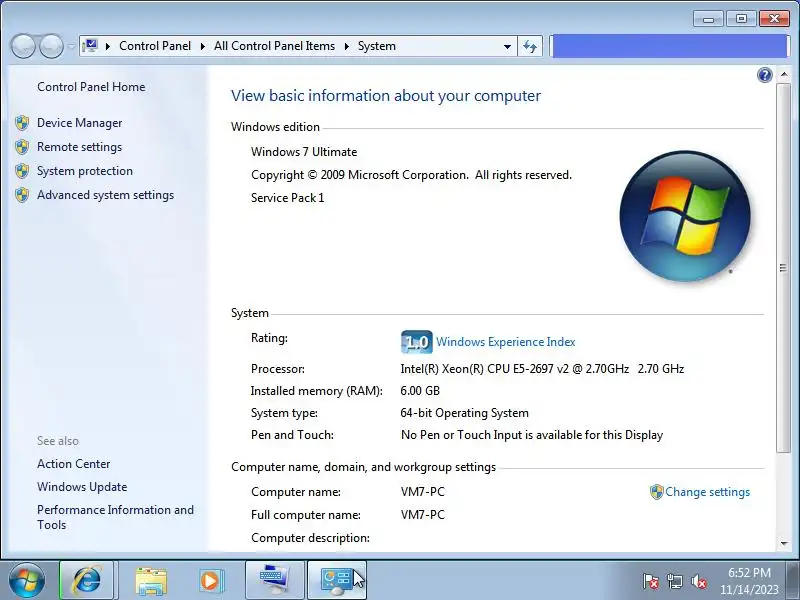Expand arrow before Control Panel breadcrumb
Viewport: 800px width, 600px height.
[108, 46]
